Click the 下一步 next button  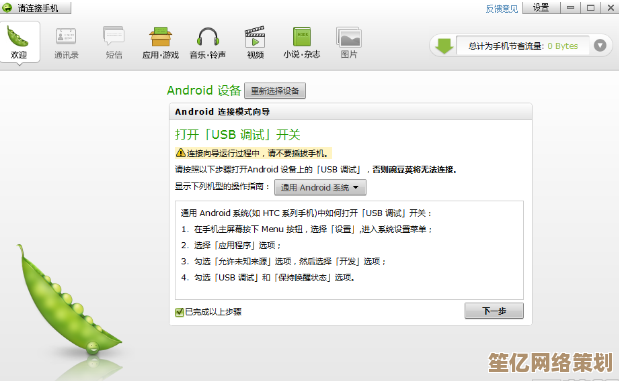(x=494, y=311)
